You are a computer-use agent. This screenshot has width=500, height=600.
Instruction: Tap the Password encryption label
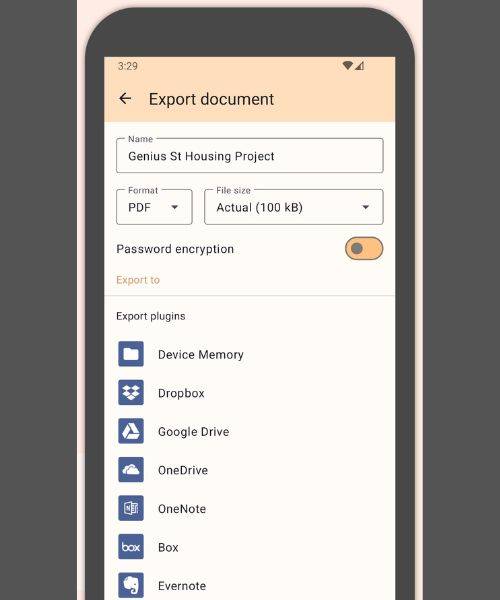[x=175, y=249]
